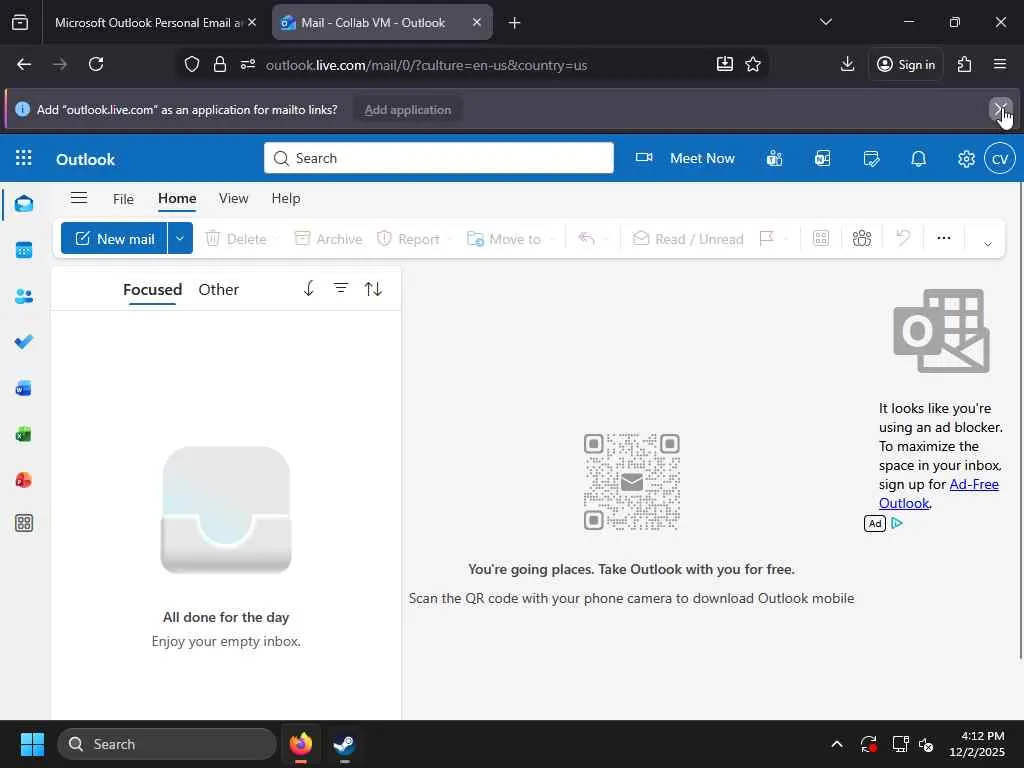Switch to Microsoft Outlook Personal Email tab

click(148, 22)
